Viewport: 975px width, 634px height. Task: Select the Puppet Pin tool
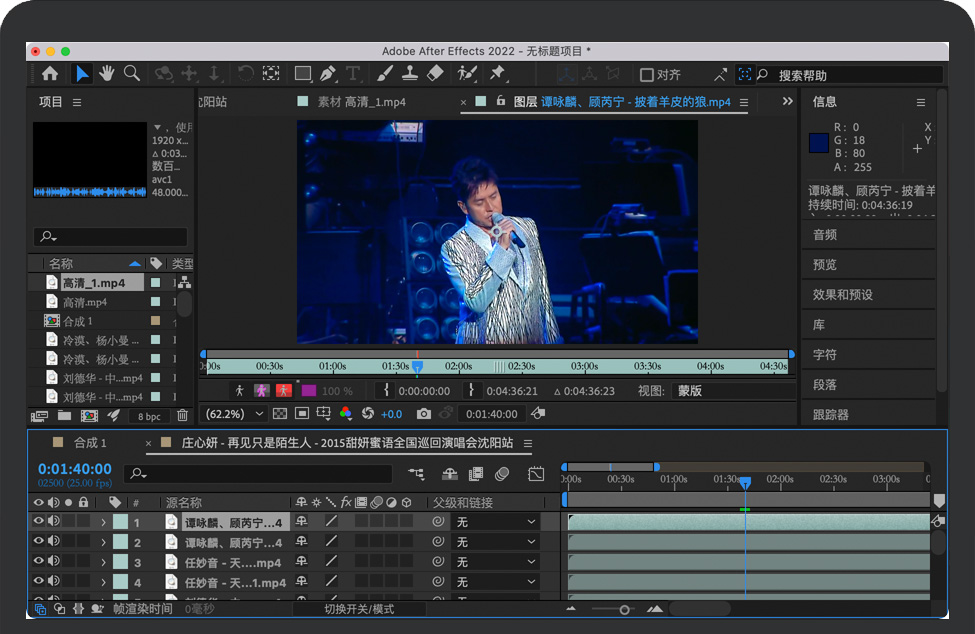[497, 74]
